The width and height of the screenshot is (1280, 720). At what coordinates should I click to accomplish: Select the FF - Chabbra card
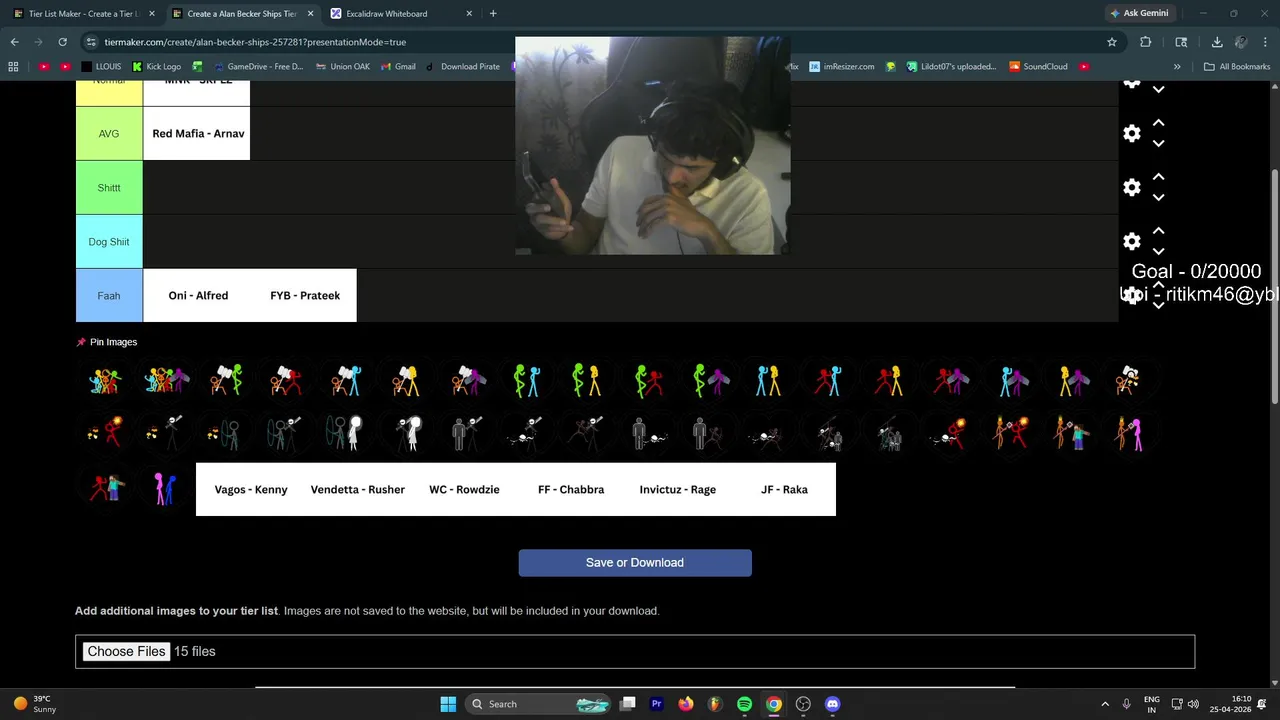(571, 489)
